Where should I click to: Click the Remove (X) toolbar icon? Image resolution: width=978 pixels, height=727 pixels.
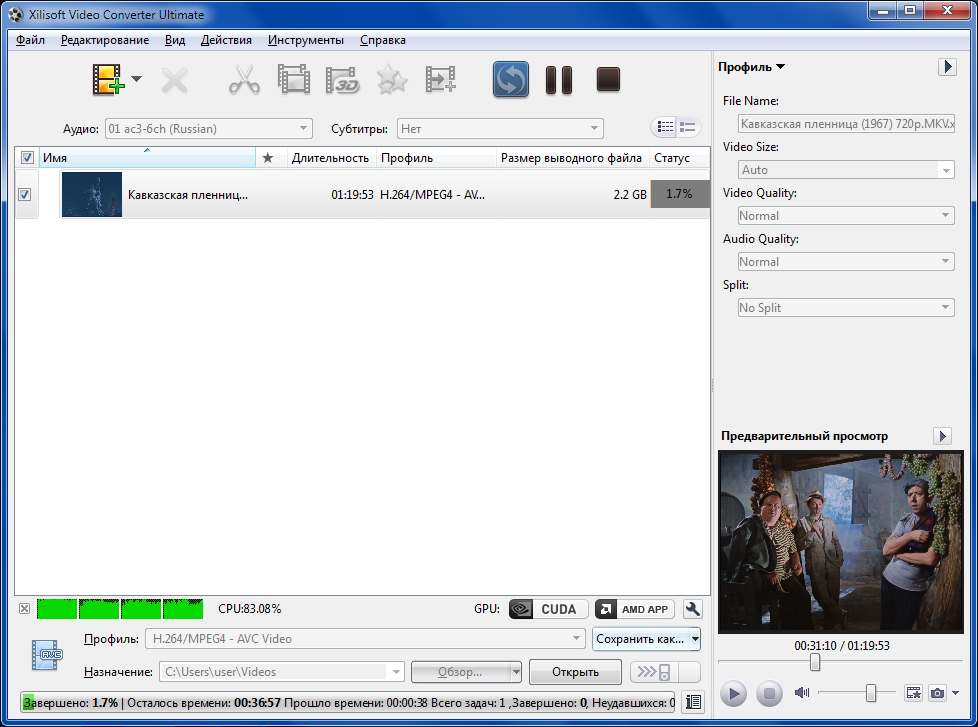(175, 80)
